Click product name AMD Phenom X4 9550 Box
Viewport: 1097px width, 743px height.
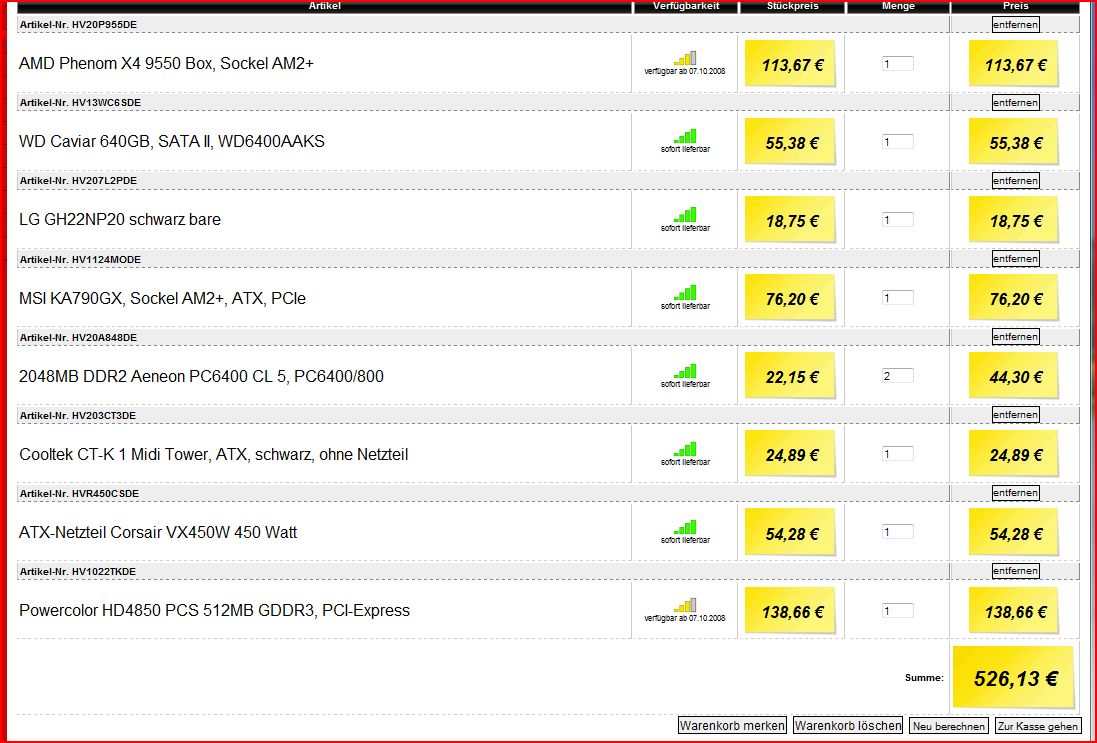point(167,64)
